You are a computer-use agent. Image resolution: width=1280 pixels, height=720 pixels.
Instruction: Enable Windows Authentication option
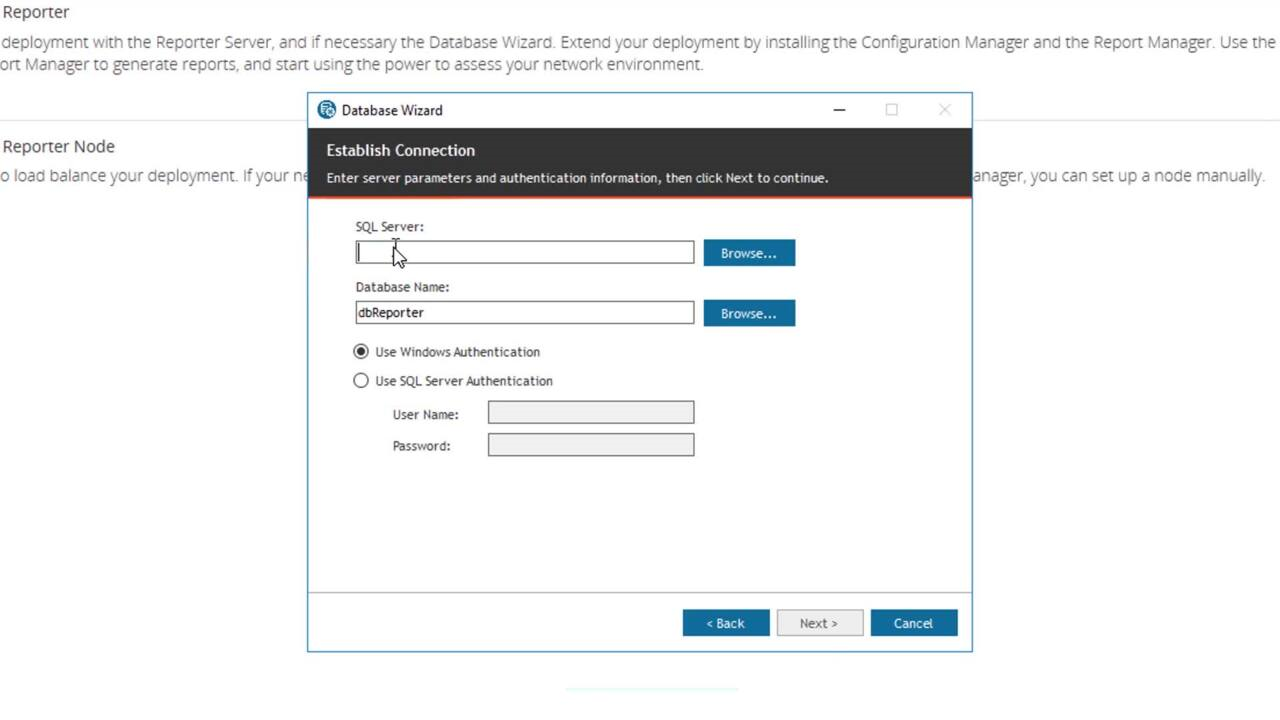(361, 351)
